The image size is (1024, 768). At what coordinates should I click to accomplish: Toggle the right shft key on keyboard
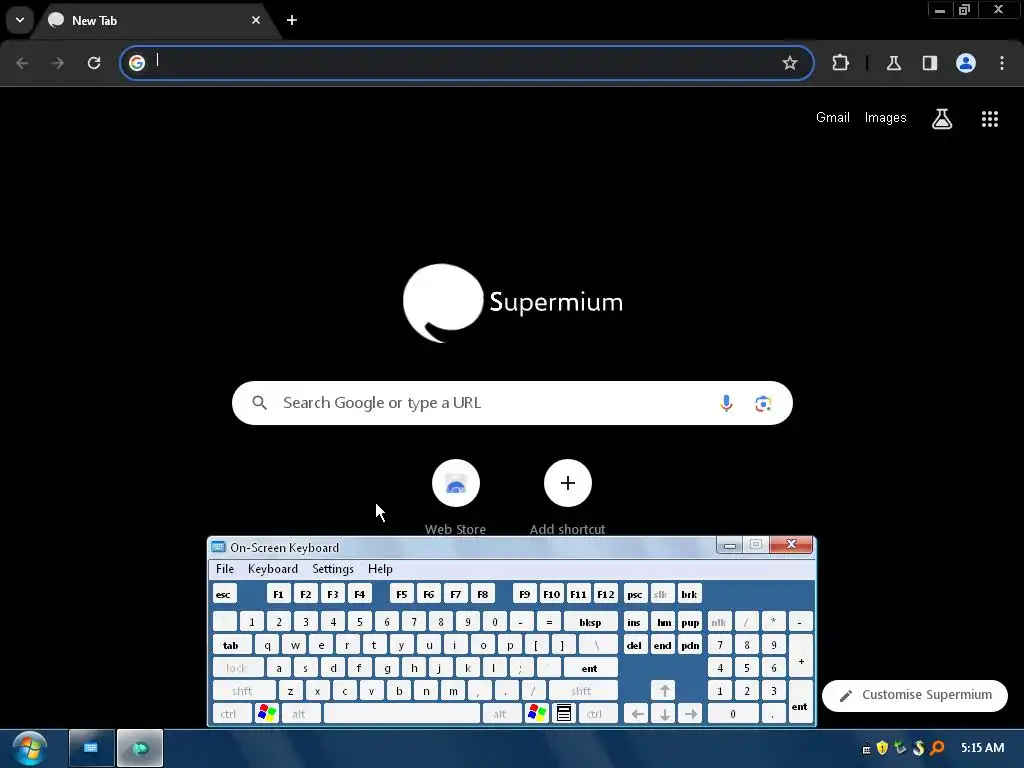click(581, 691)
